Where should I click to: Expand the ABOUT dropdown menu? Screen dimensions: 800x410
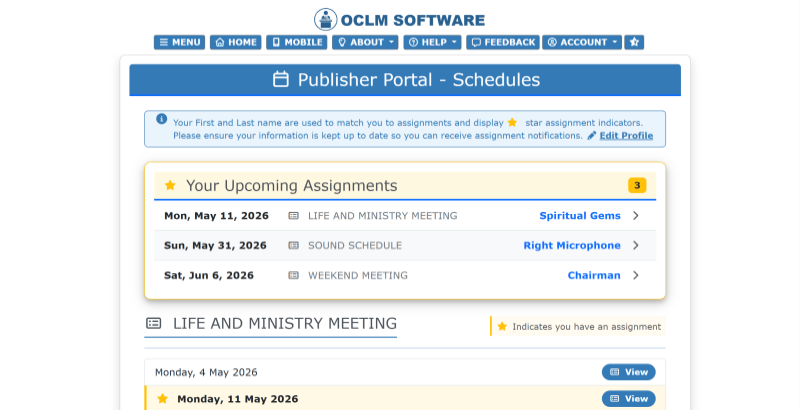[x=365, y=42]
